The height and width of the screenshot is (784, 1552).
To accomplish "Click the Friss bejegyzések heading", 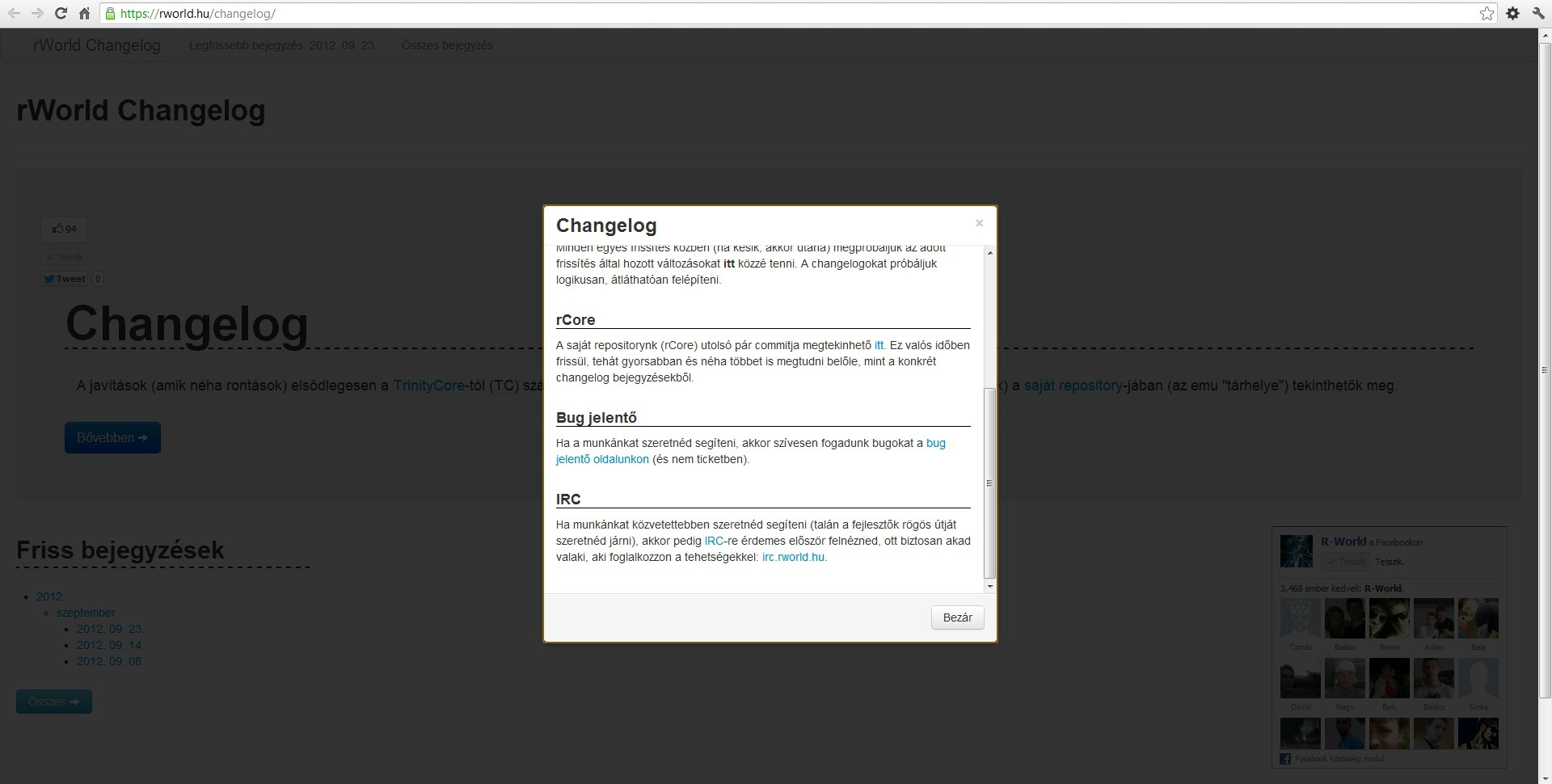I will [120, 550].
